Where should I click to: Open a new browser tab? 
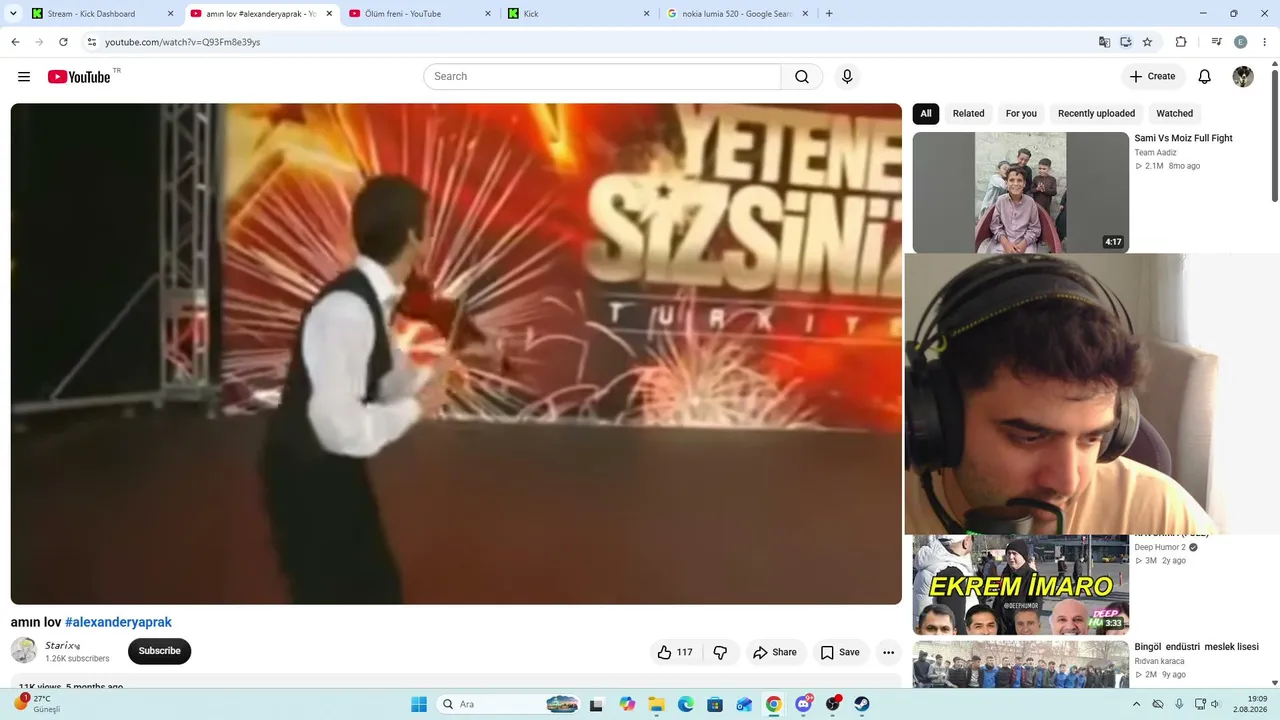click(x=829, y=14)
